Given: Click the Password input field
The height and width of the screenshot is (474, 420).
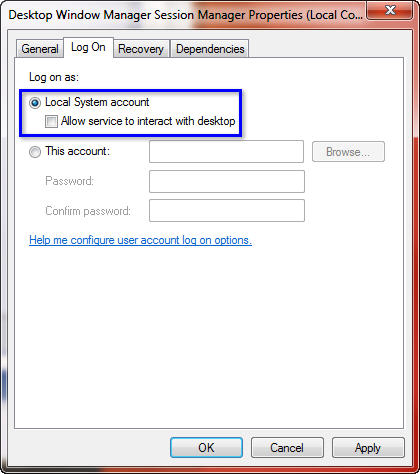Looking at the screenshot, I should [227, 181].
